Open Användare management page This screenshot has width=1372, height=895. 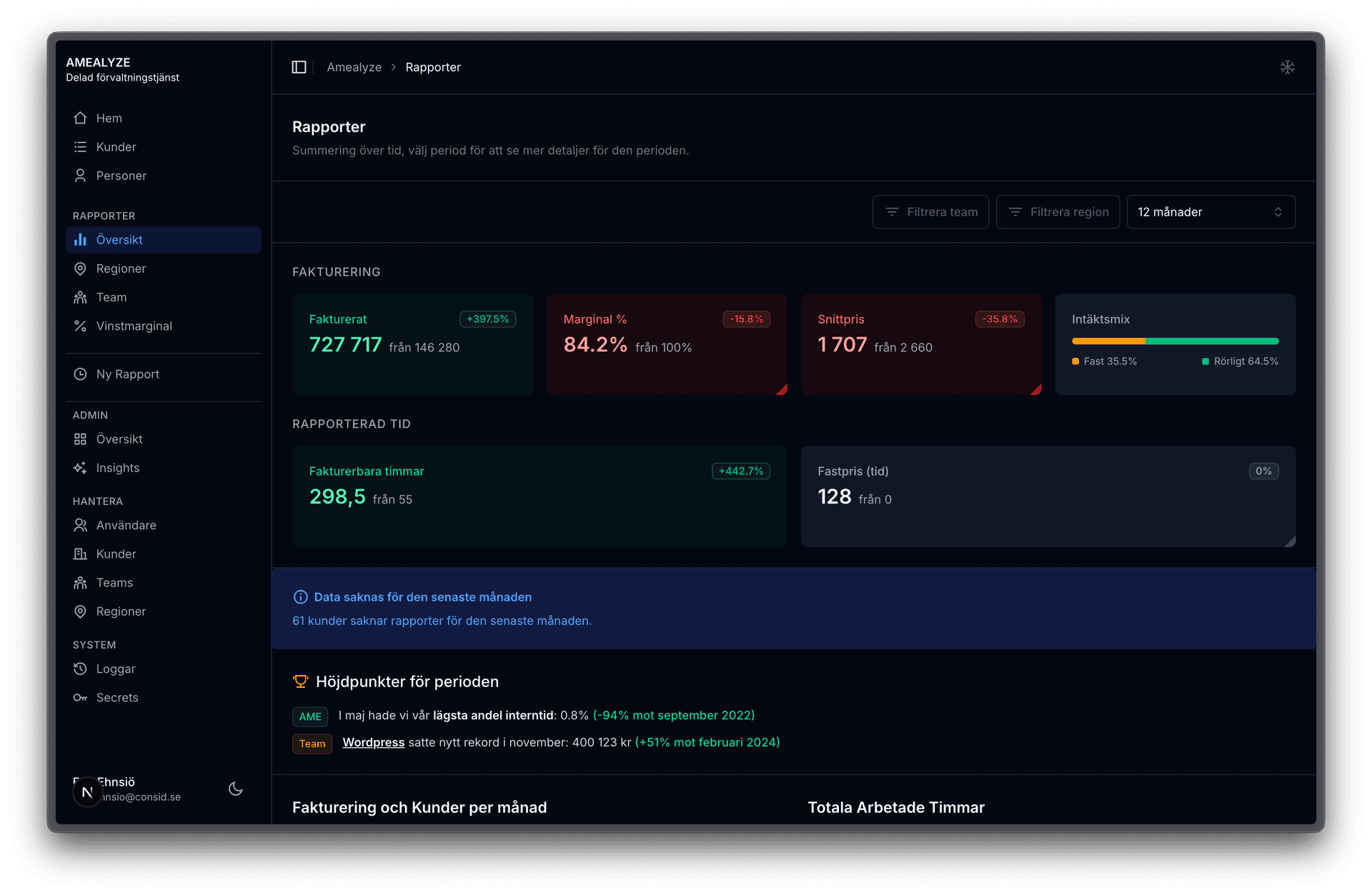[x=126, y=525]
